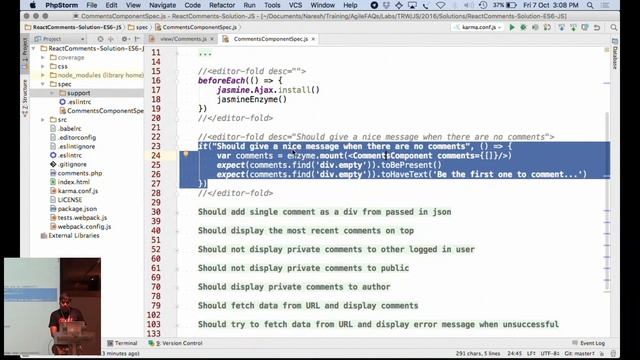Click the Apple menu icon
The width and height of the screenshot is (640, 360).
point(33,5)
